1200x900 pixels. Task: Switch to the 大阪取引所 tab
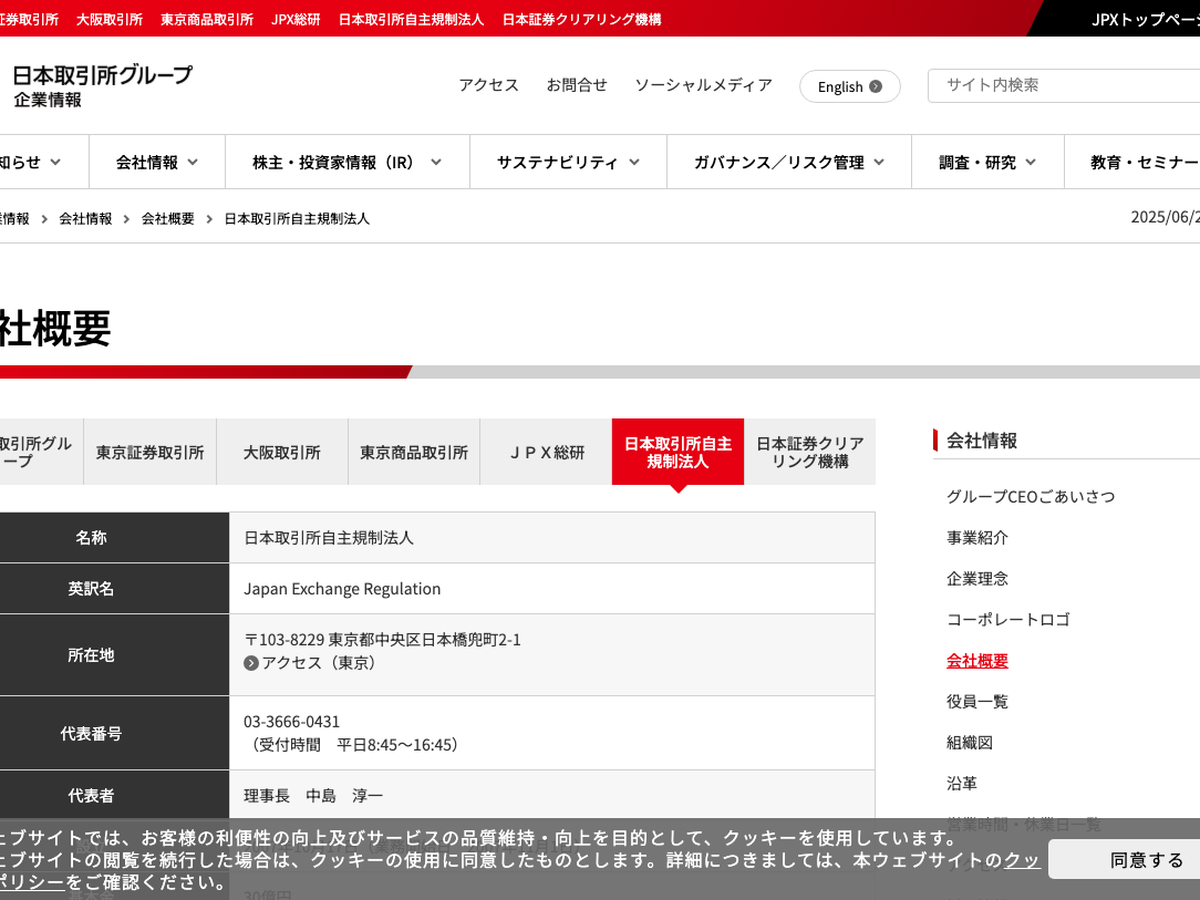click(282, 452)
